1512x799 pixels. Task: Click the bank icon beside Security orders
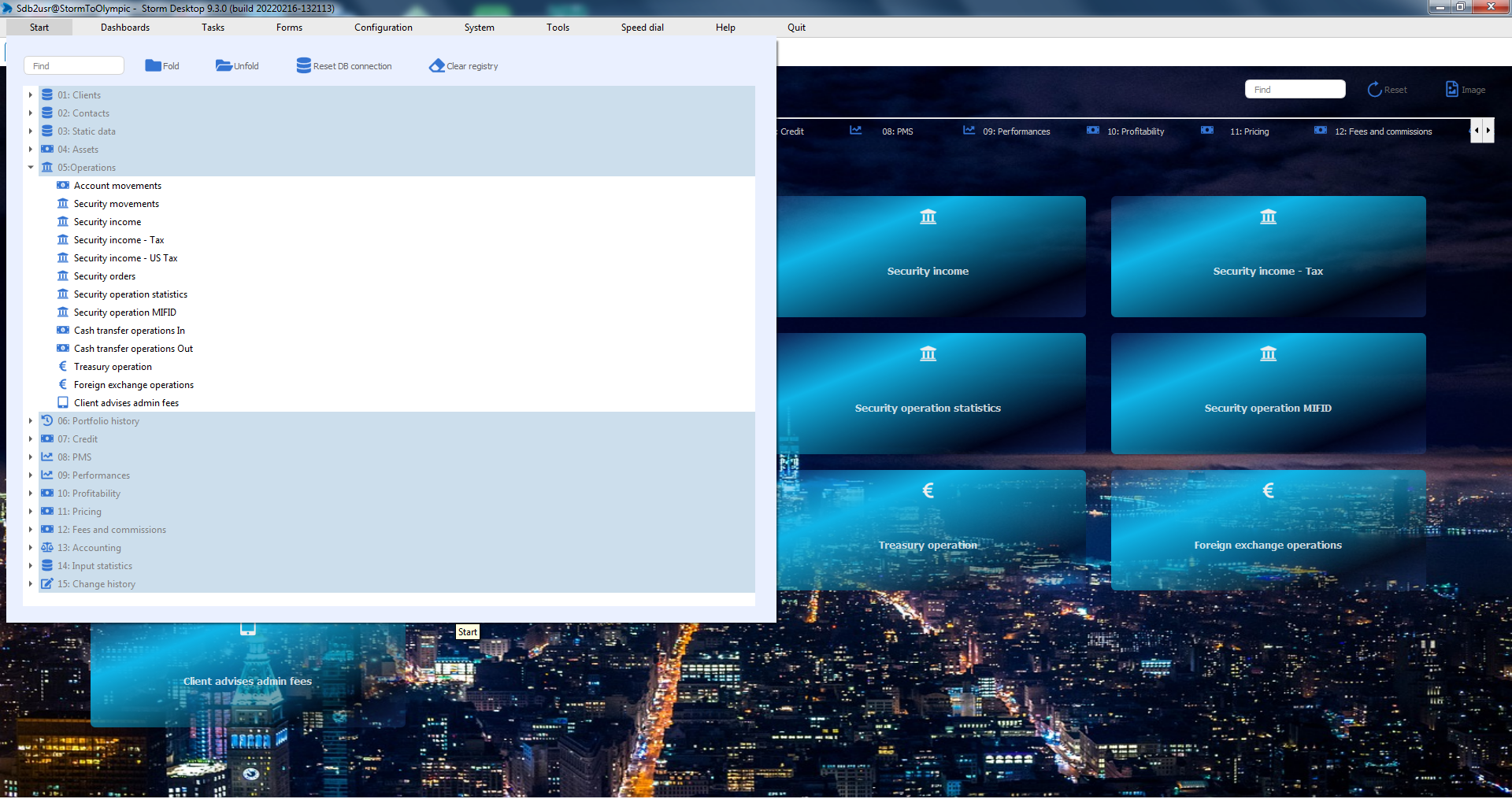pos(63,276)
